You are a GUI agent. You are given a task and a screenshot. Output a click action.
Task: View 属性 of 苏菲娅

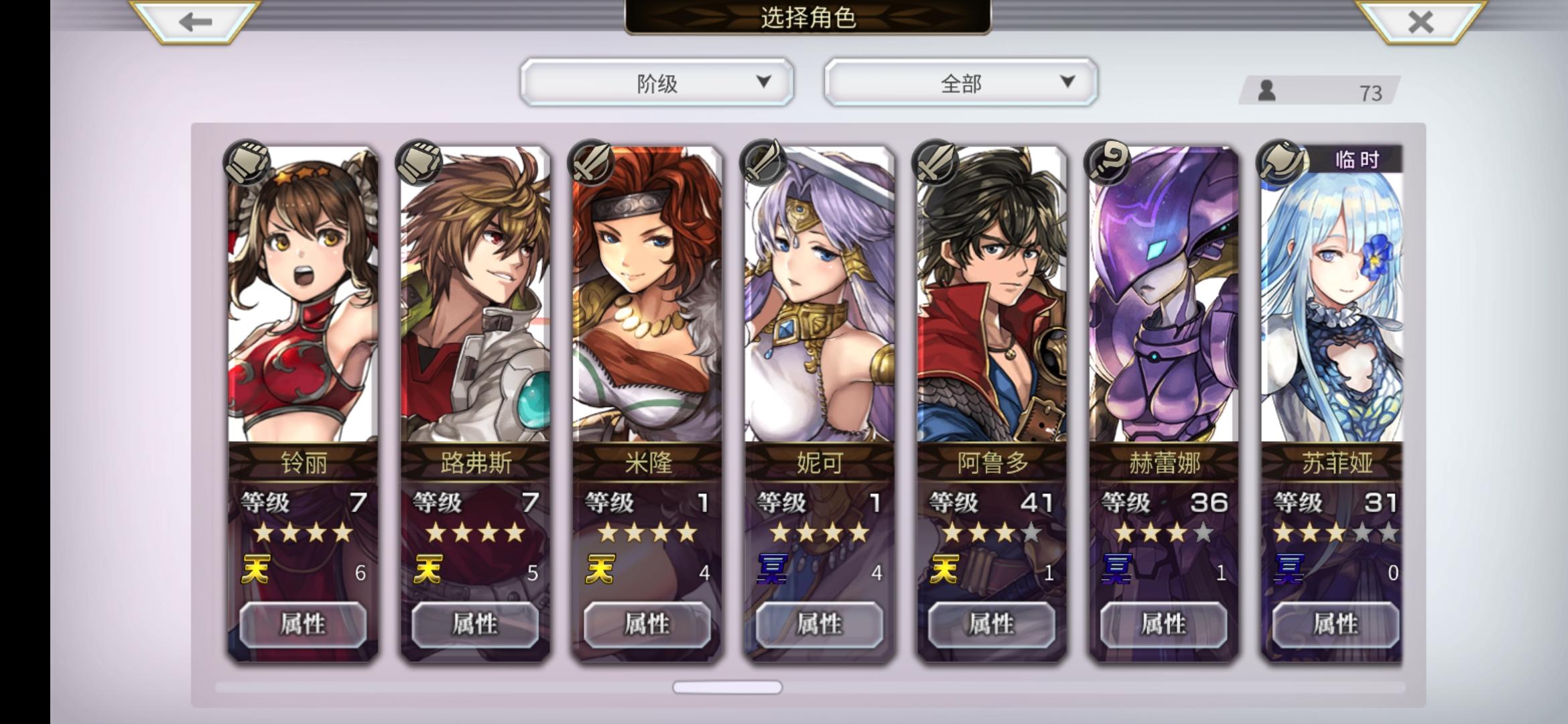[x=1335, y=624]
